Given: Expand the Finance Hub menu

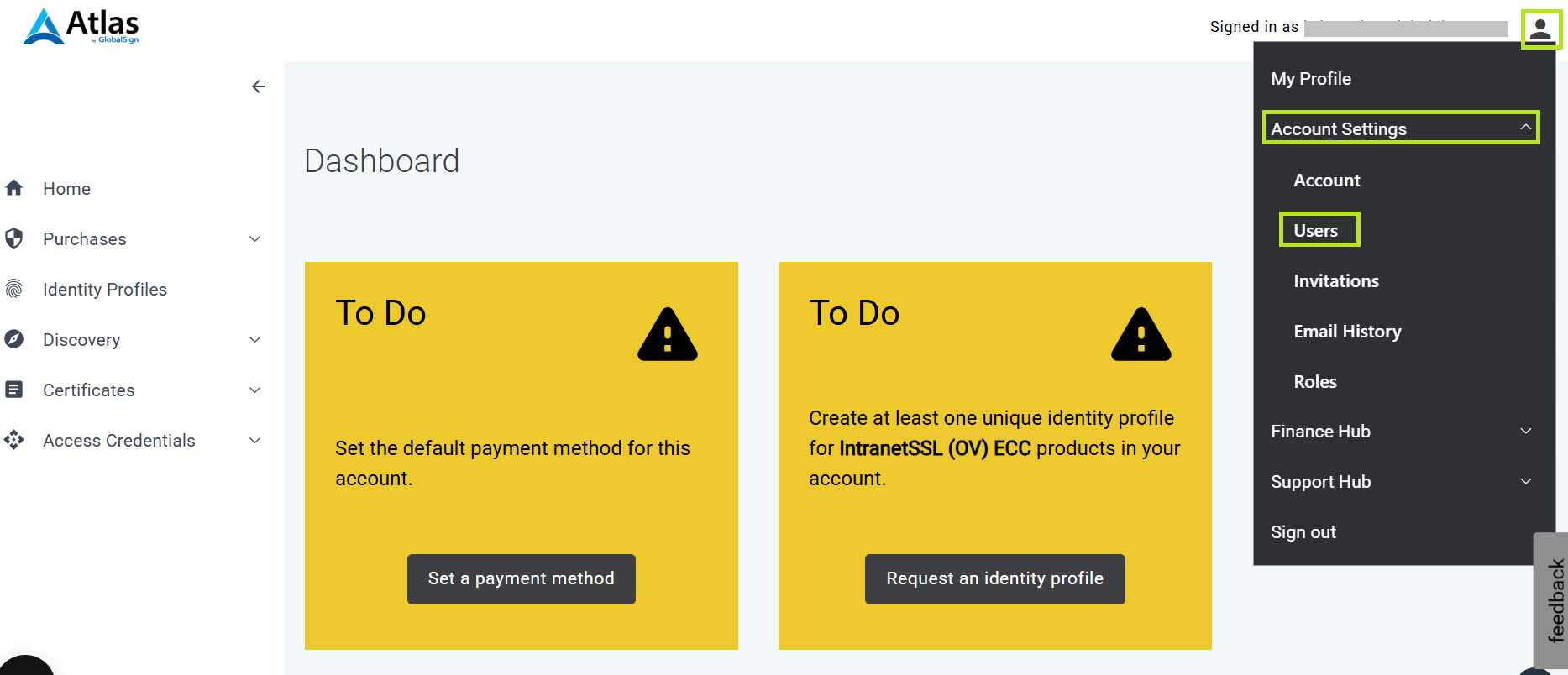Looking at the screenshot, I should [x=1525, y=432].
